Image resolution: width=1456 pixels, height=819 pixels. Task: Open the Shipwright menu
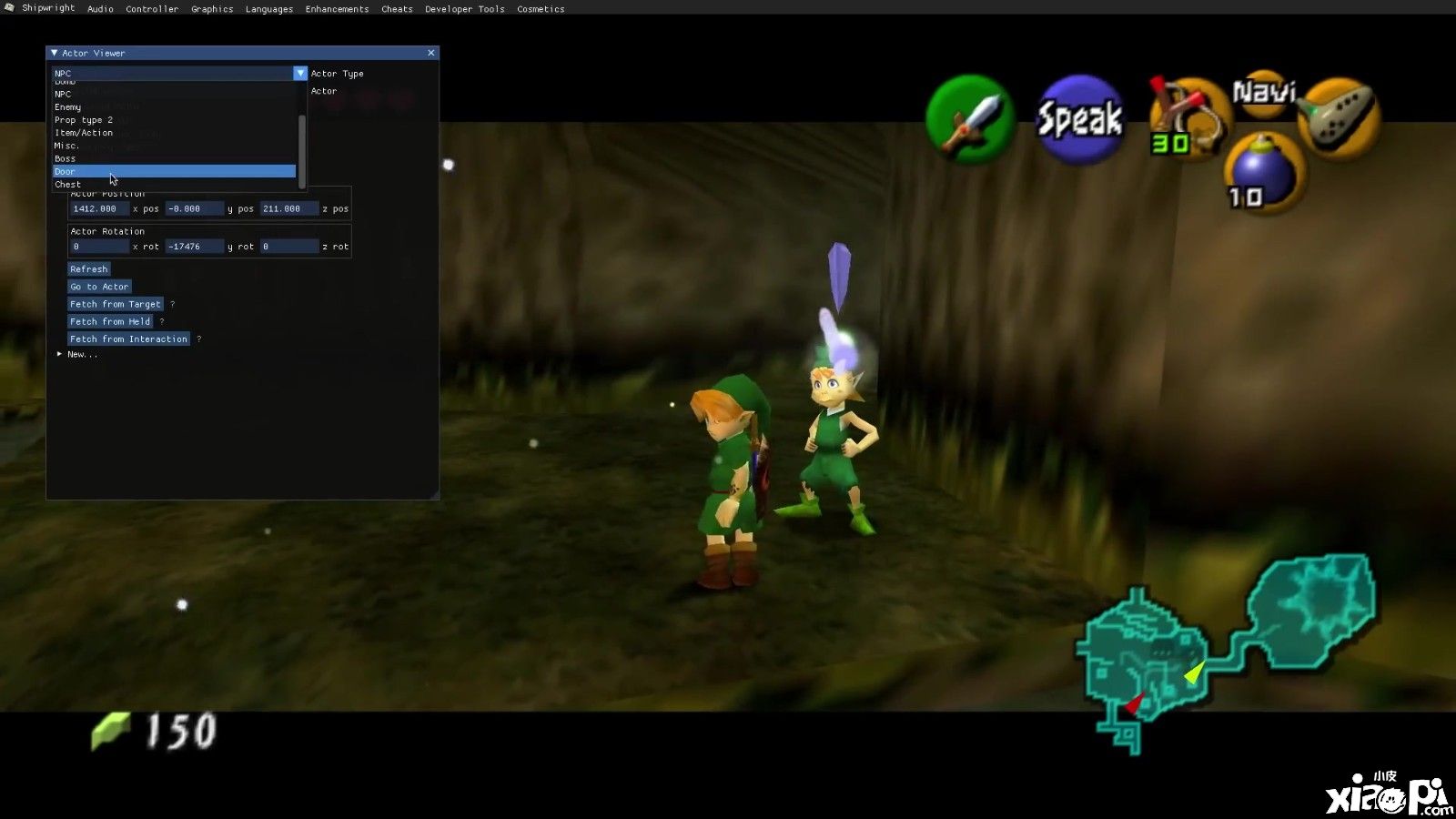pyautogui.click(x=48, y=8)
